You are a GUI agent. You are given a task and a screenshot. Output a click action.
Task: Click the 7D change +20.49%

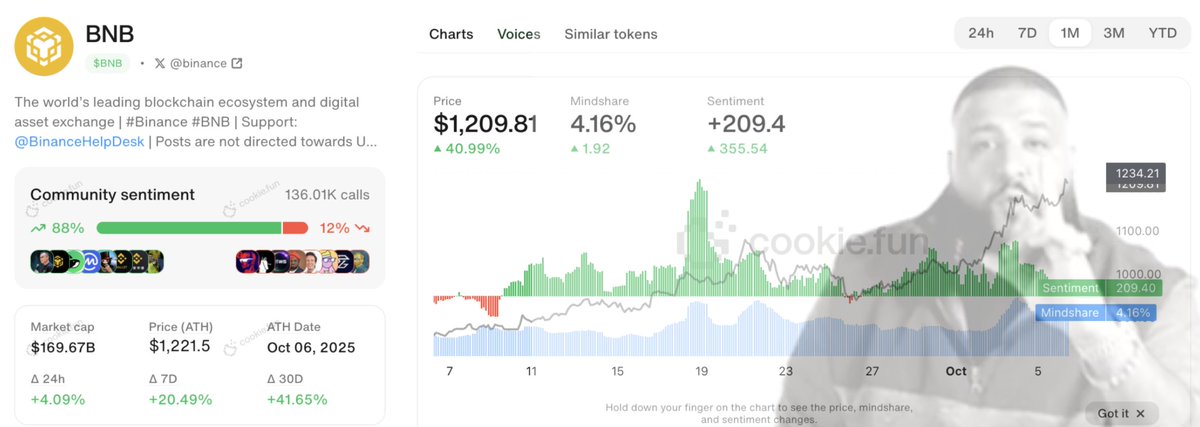pos(181,399)
